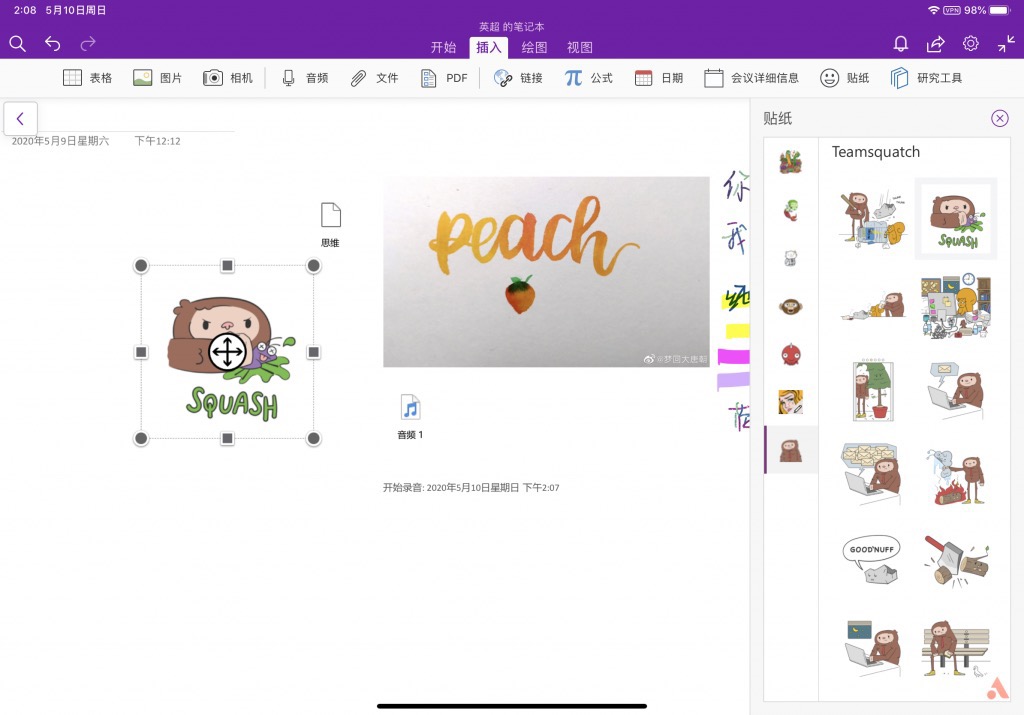Click the redo arrow icon
Viewport: 1024px width, 715px height.
coord(88,44)
